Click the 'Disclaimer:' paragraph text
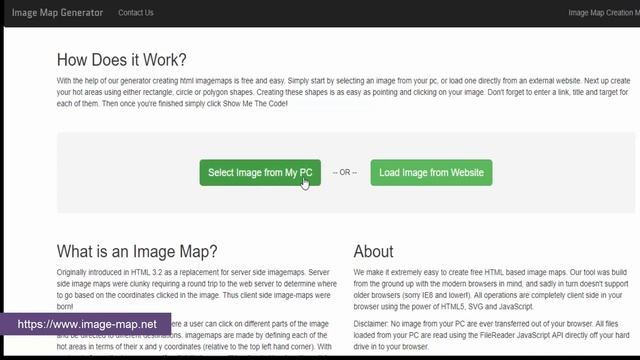This screenshot has height=360, width=640. [491, 335]
